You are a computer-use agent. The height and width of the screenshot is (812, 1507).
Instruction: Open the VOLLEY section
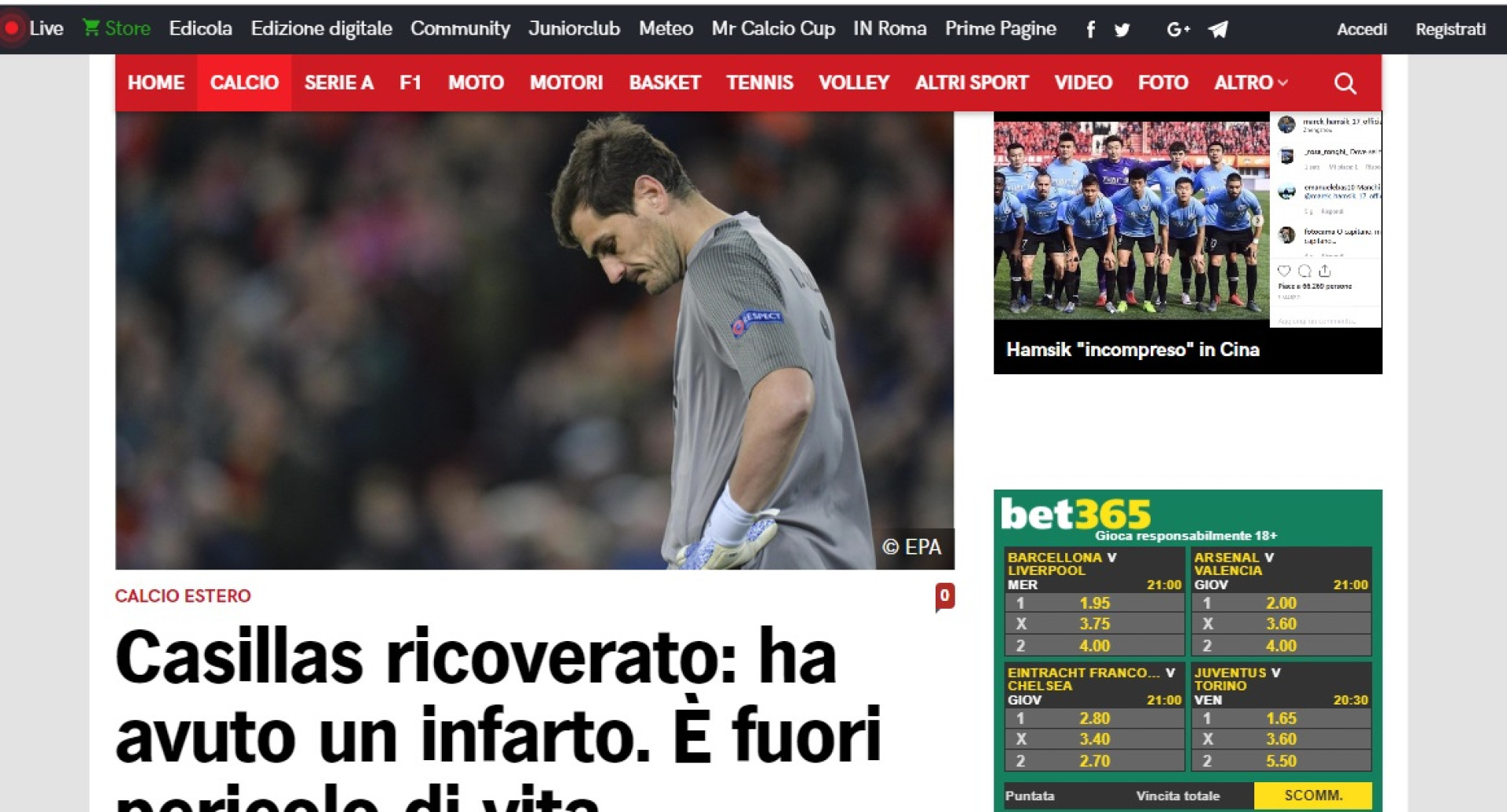point(854,82)
